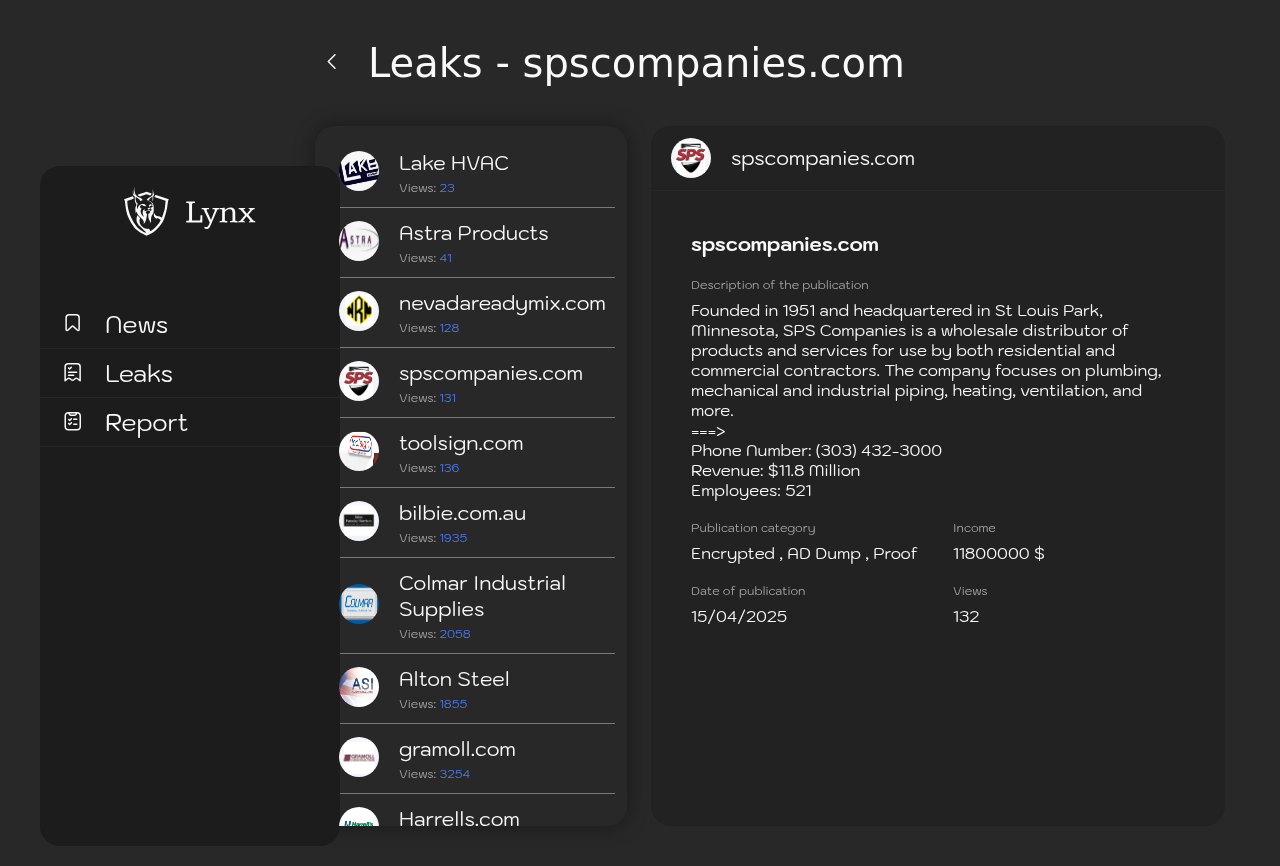Click the Lynx shield logo
The width and height of the screenshot is (1280, 866).
tap(146, 212)
